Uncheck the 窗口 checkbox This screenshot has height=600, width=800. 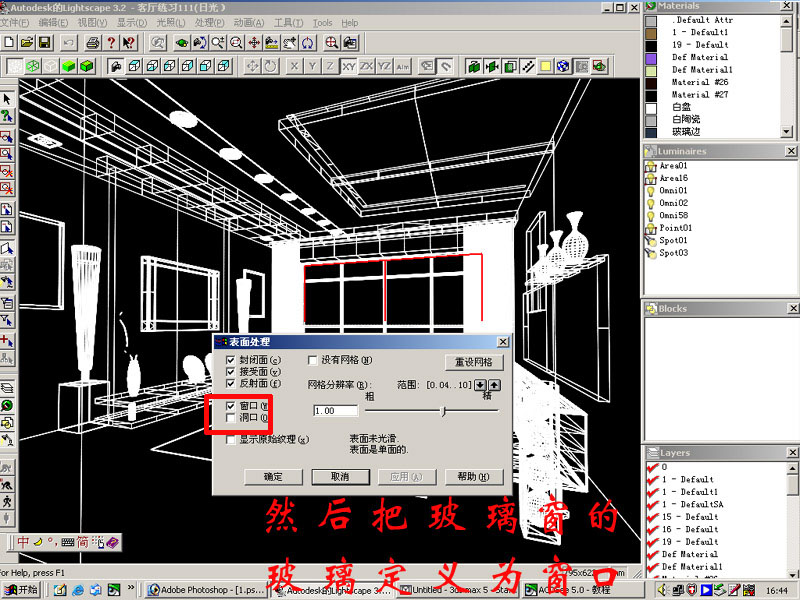click(231, 406)
